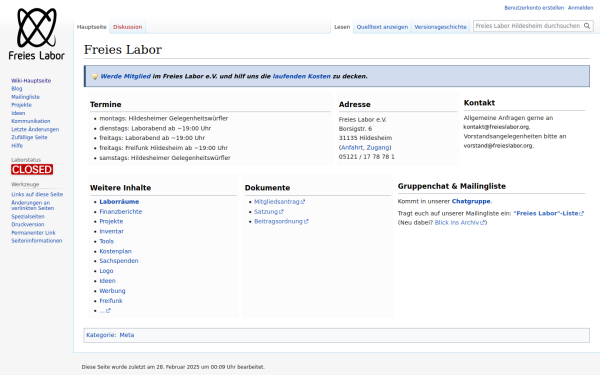Open Wiki-Hauptseite in sidebar
The height and width of the screenshot is (375, 600).
tap(31, 81)
